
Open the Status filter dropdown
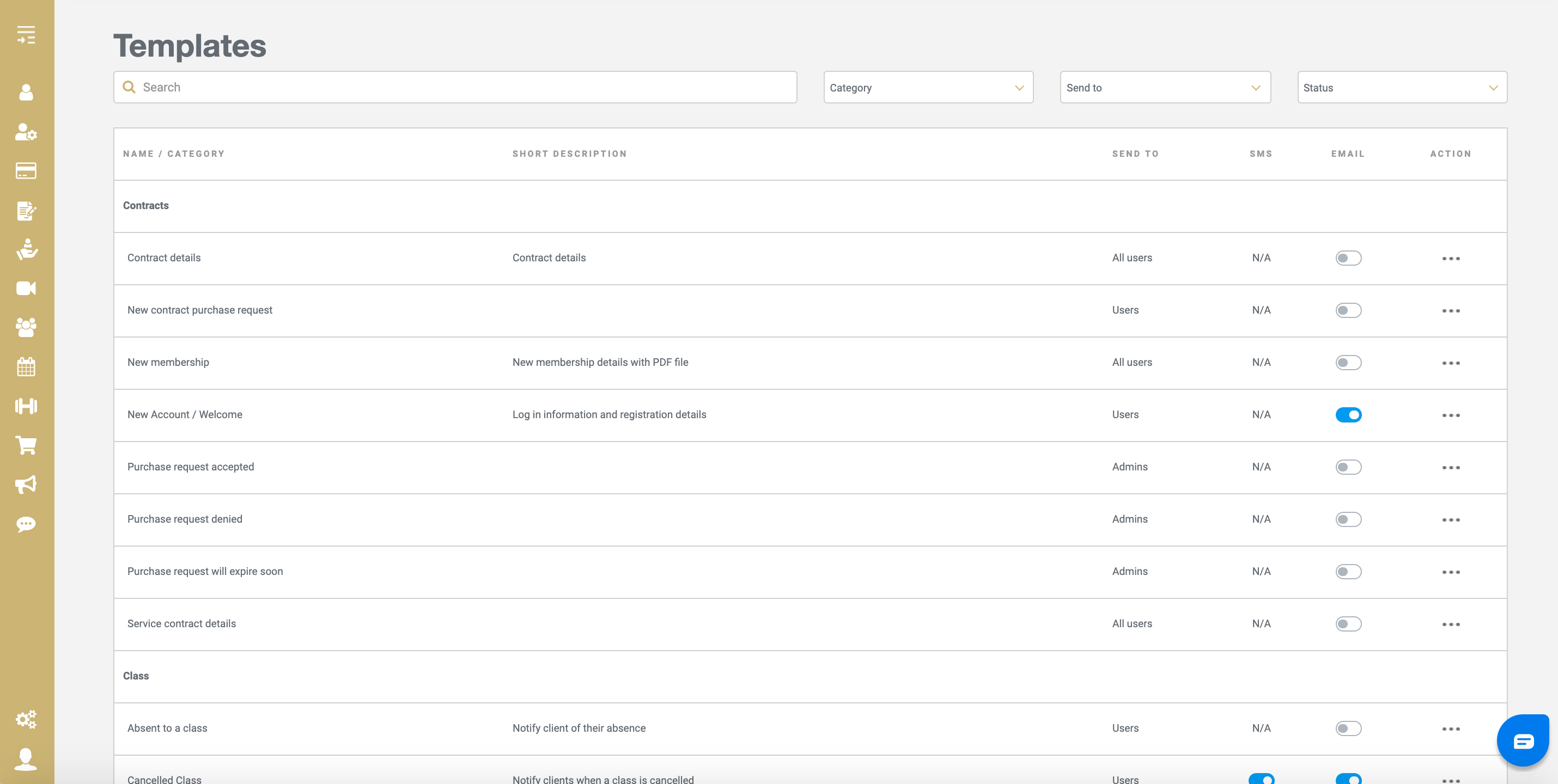point(1402,88)
